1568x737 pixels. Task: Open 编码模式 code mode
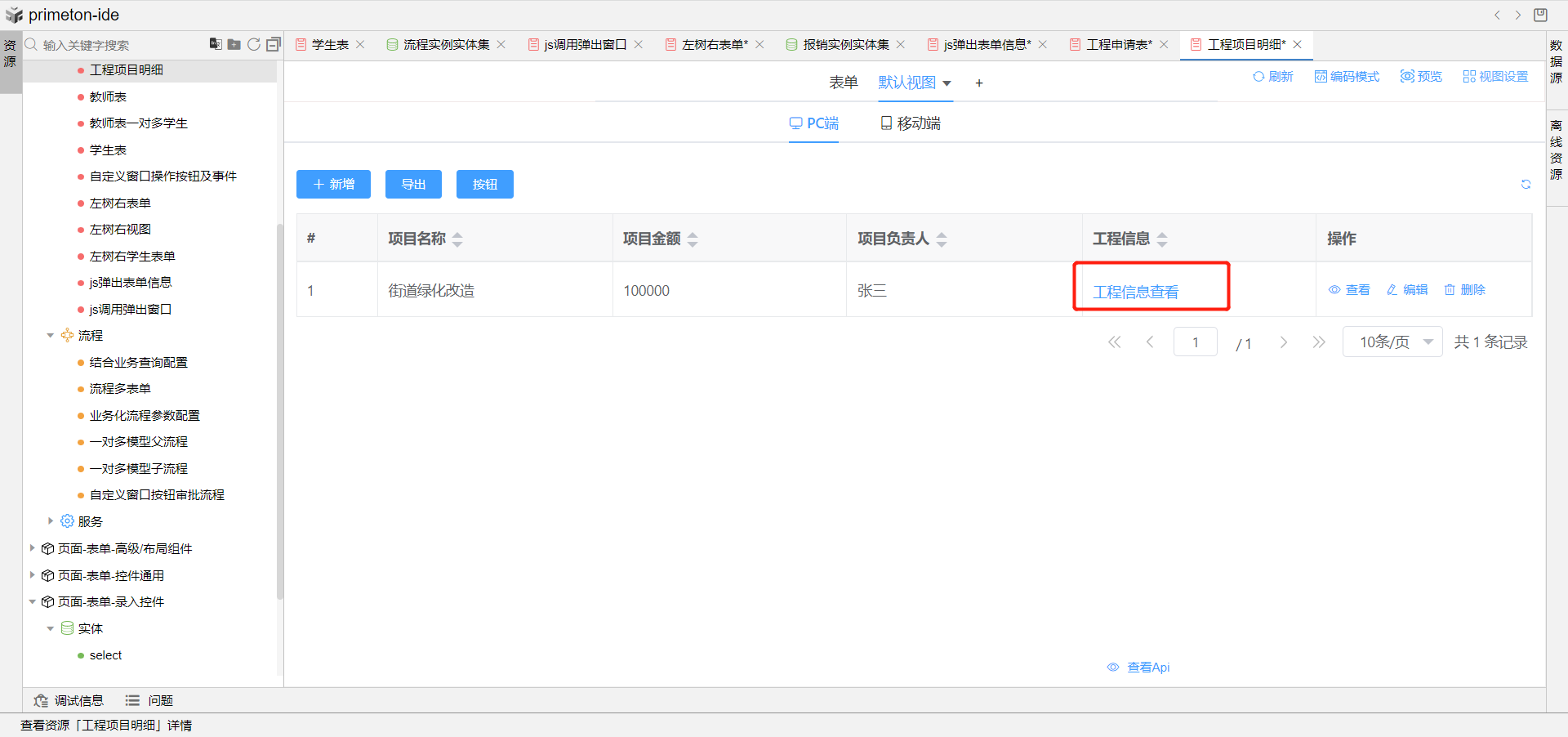click(x=1347, y=76)
